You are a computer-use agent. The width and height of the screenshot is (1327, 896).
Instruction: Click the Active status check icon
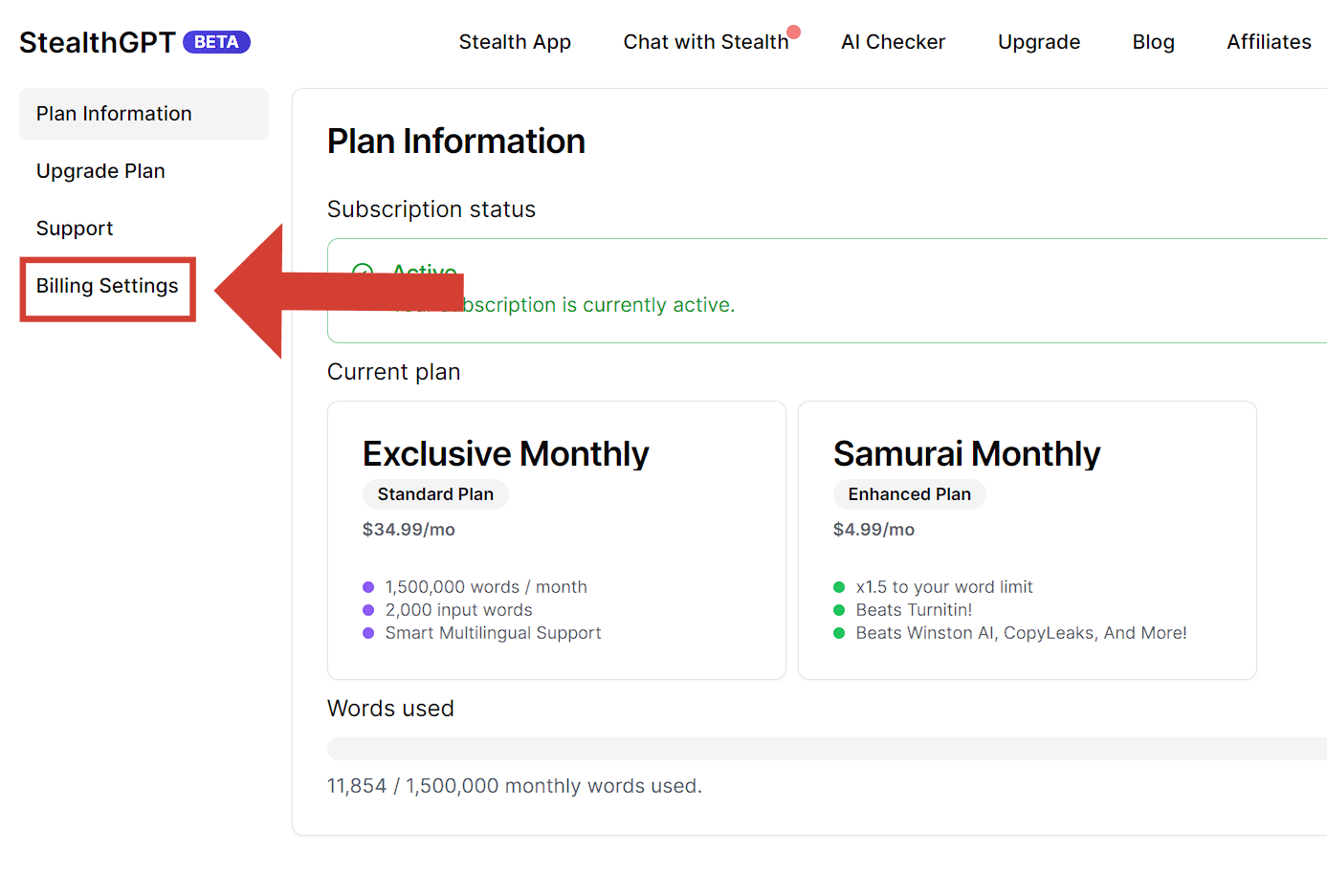pyautogui.click(x=363, y=272)
